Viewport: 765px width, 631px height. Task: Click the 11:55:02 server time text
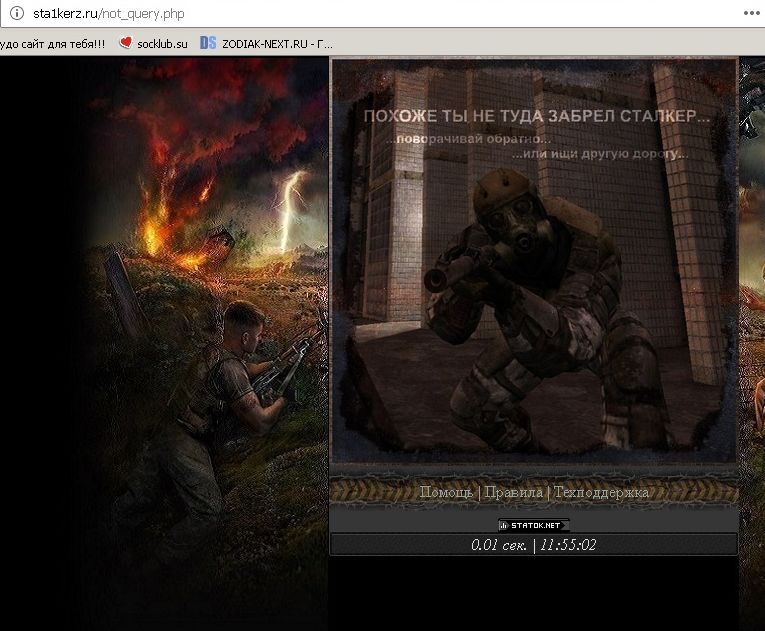click(x=569, y=545)
